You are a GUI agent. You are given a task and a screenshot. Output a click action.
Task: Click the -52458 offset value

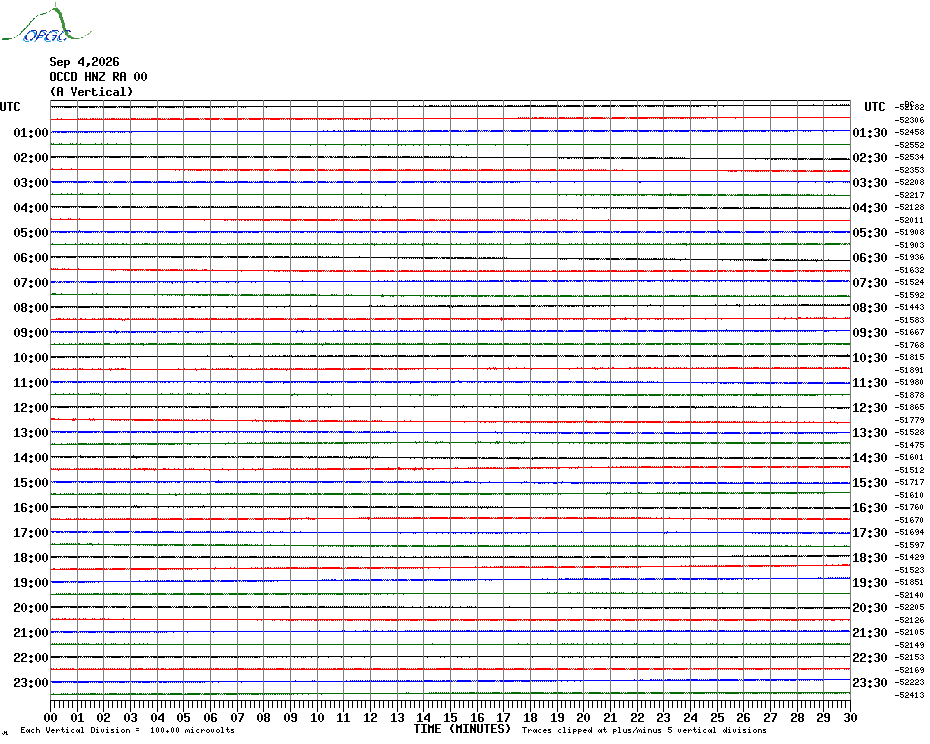coord(909,132)
